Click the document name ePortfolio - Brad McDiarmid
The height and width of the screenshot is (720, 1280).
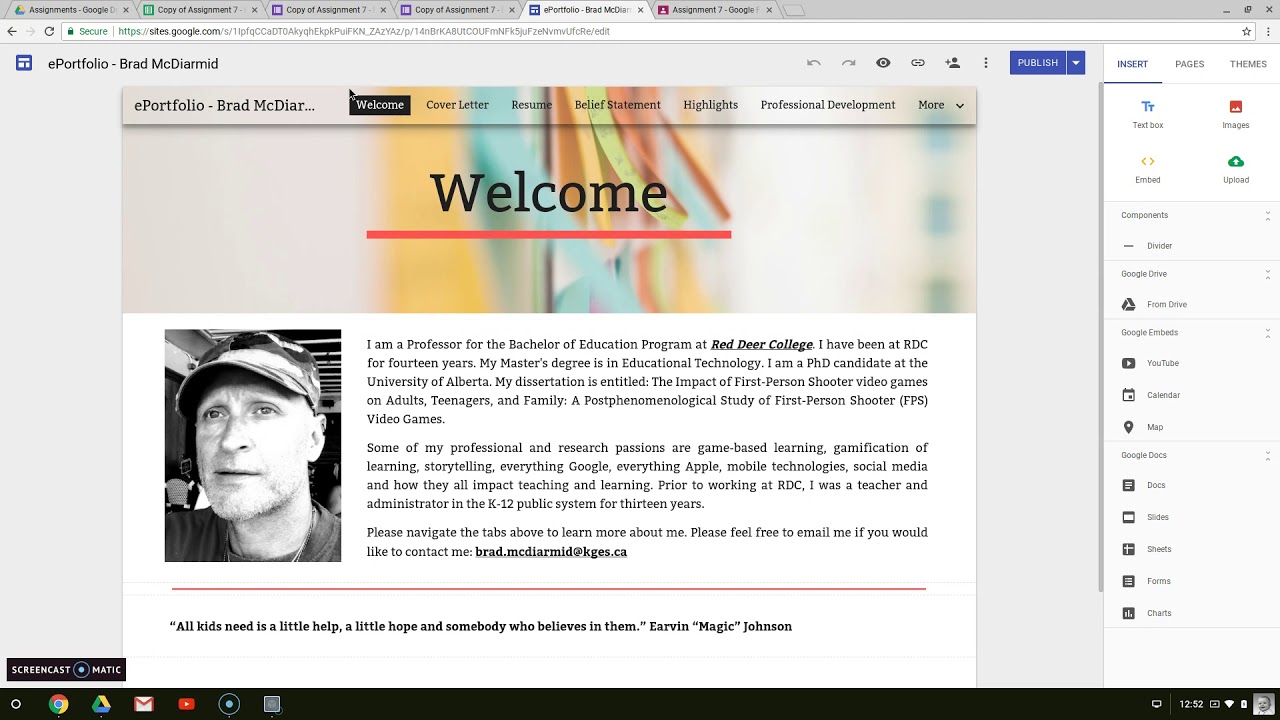133,64
